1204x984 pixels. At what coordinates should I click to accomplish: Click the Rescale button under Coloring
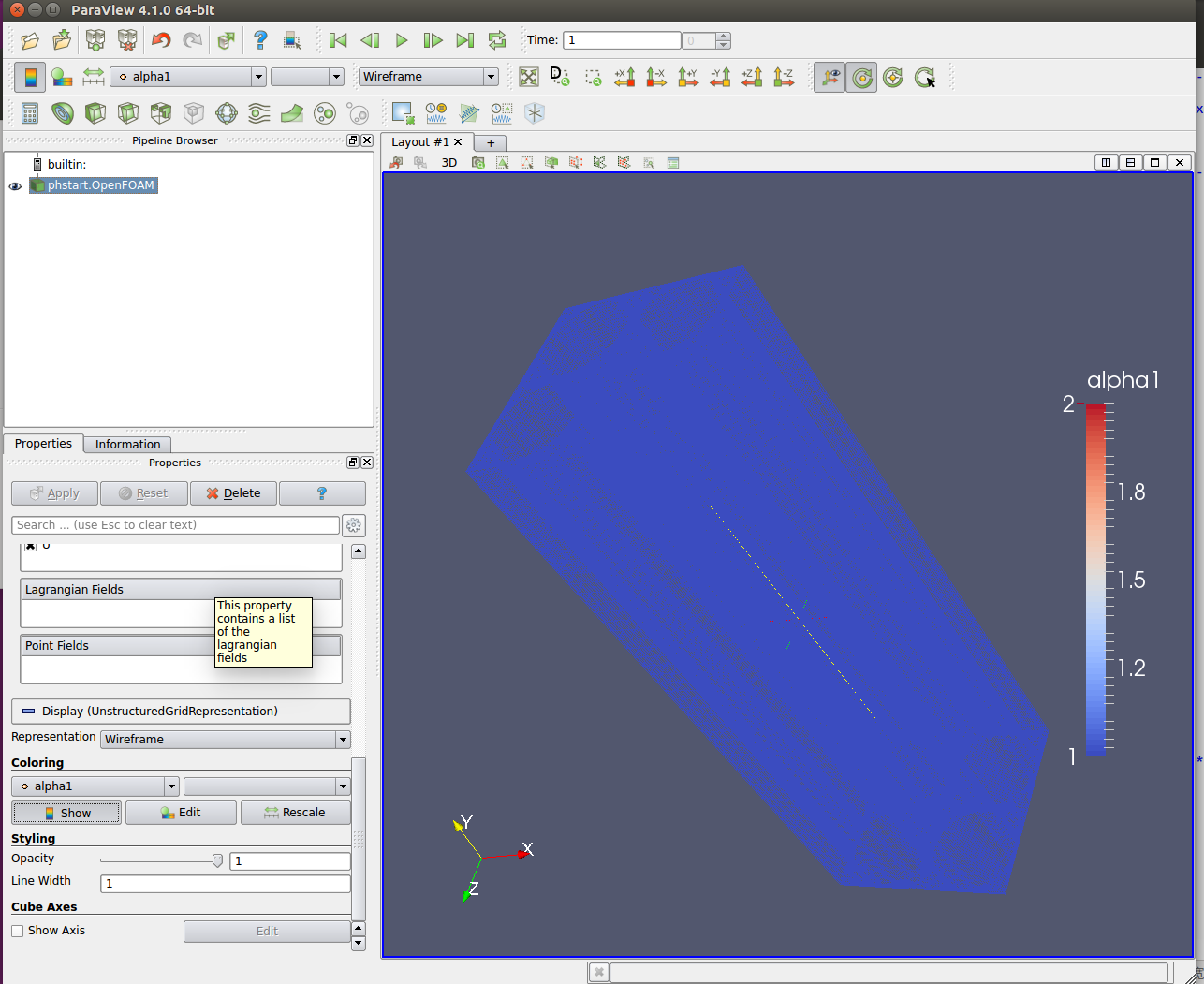point(295,813)
